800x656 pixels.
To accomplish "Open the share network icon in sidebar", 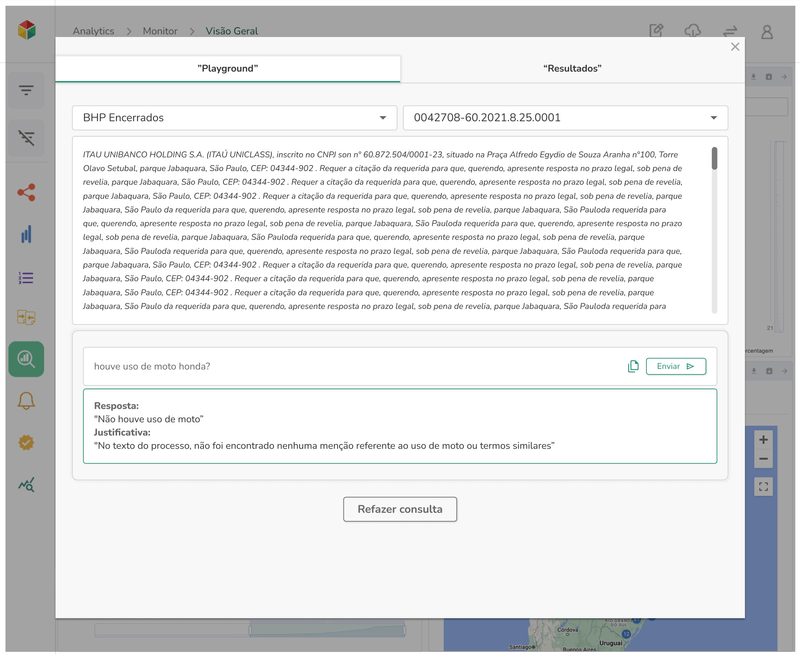I will (26, 192).
